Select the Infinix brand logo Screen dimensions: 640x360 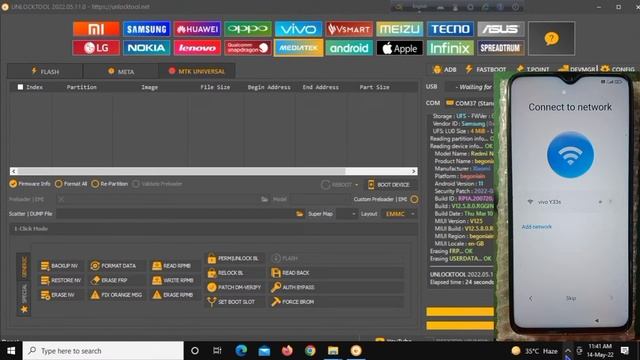coord(450,48)
